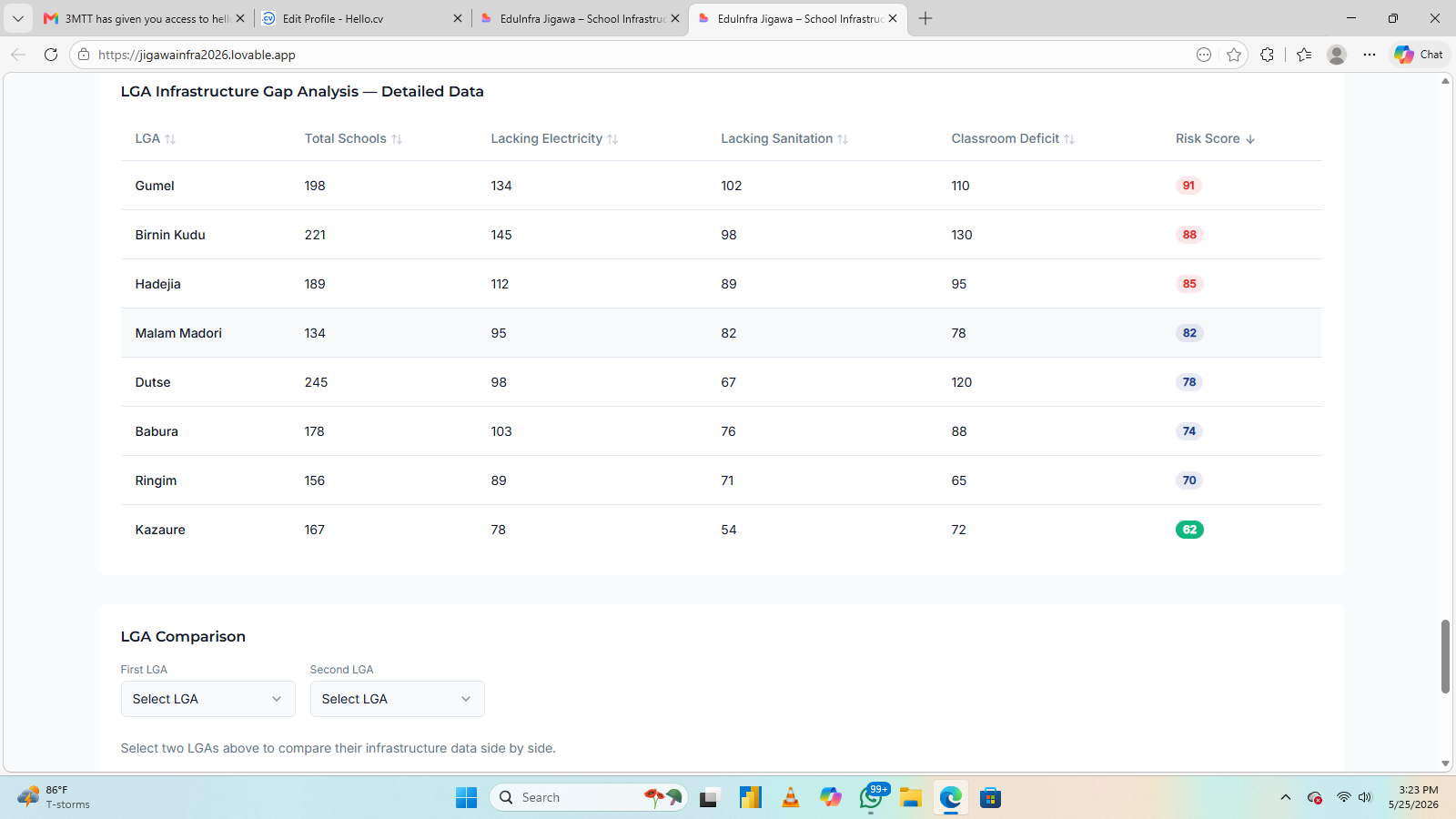This screenshot has width=1456, height=819.
Task: Sort table by LGA column
Action: coord(155,138)
